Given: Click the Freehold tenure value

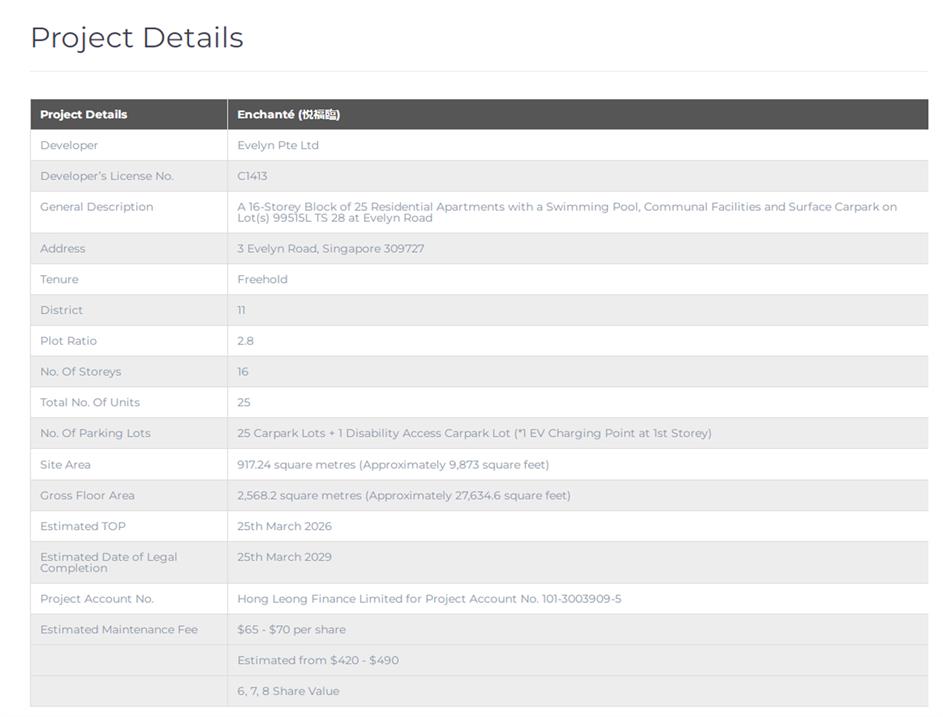Looking at the screenshot, I should click(262, 279).
